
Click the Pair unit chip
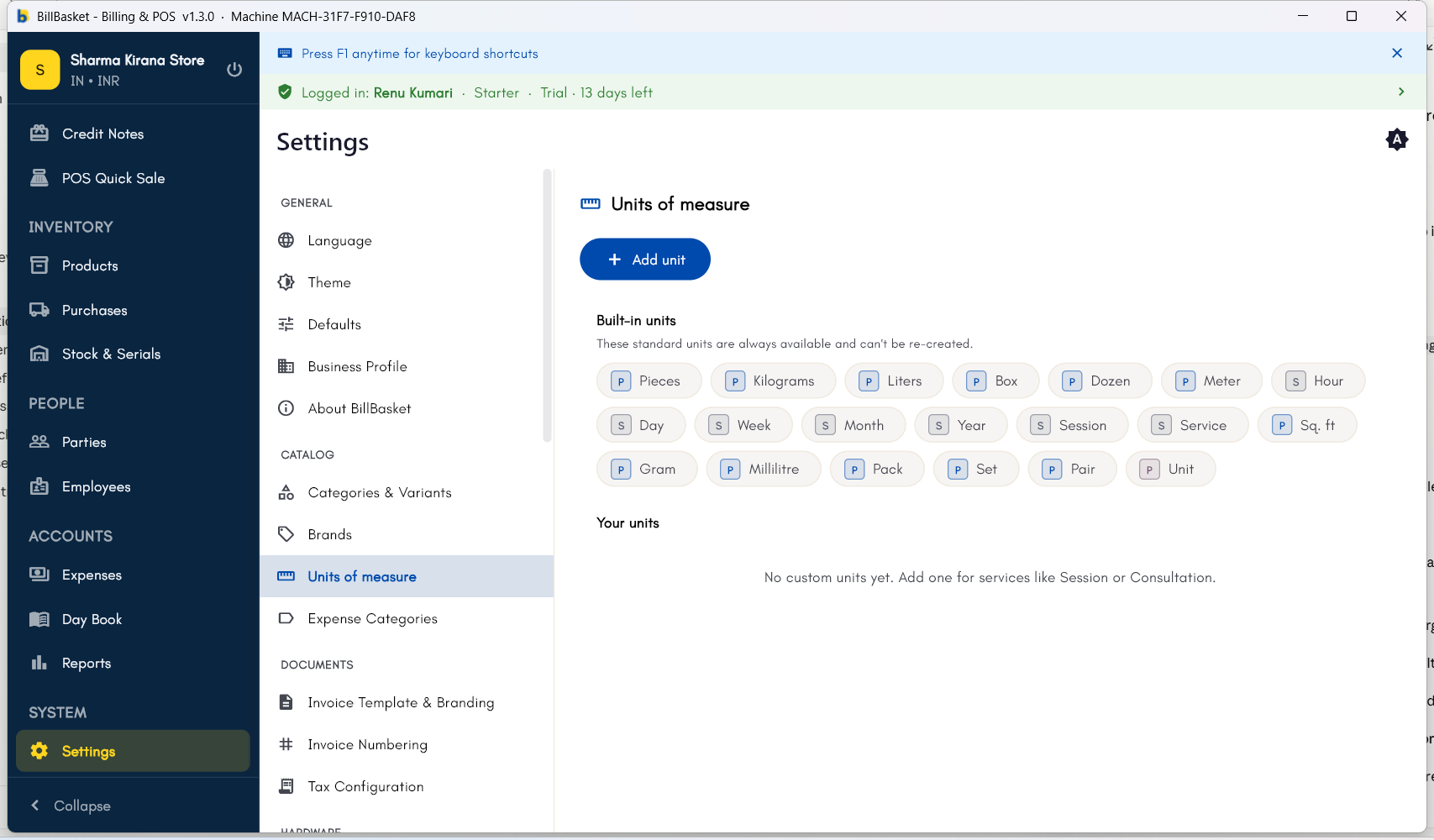tap(1073, 469)
